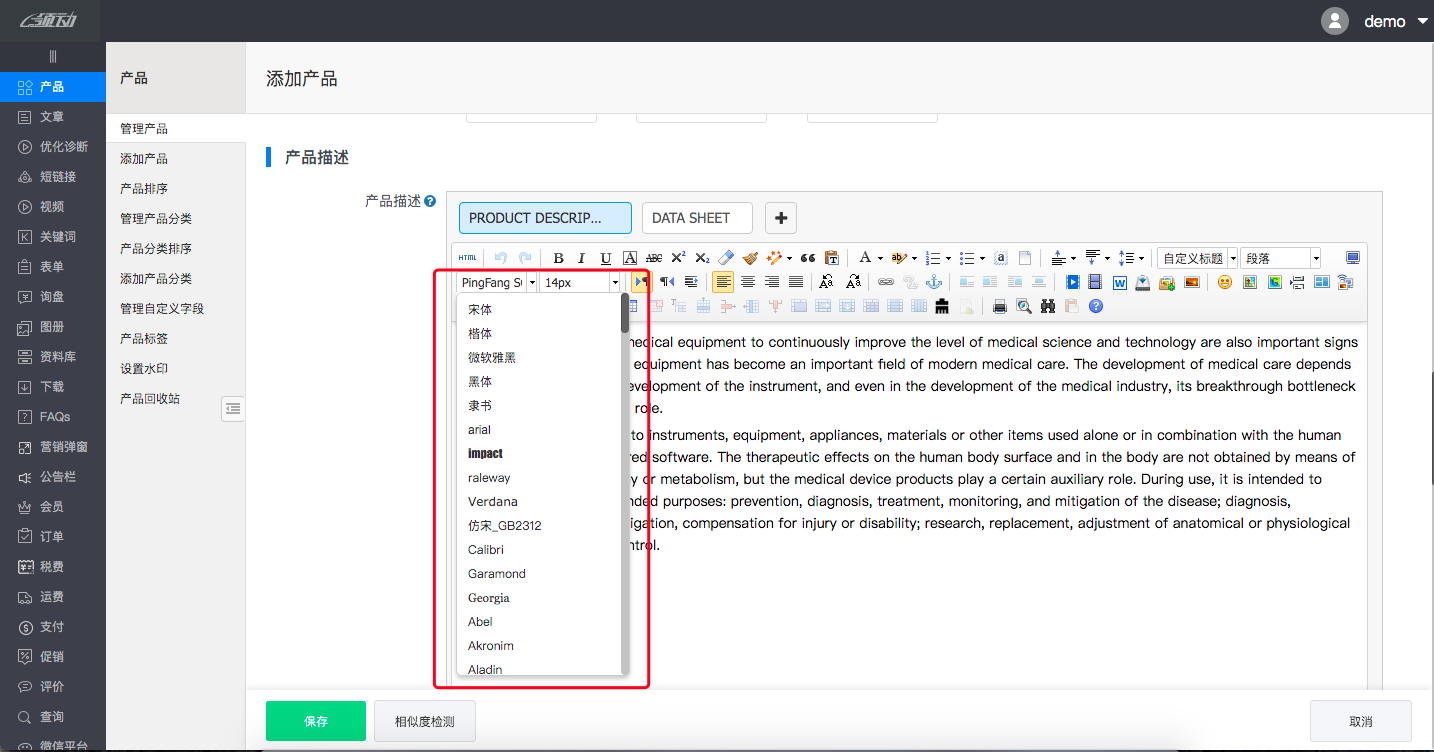The height and width of the screenshot is (752, 1434).
Task: Open editor help with the question mark icon
Action: (1096, 306)
